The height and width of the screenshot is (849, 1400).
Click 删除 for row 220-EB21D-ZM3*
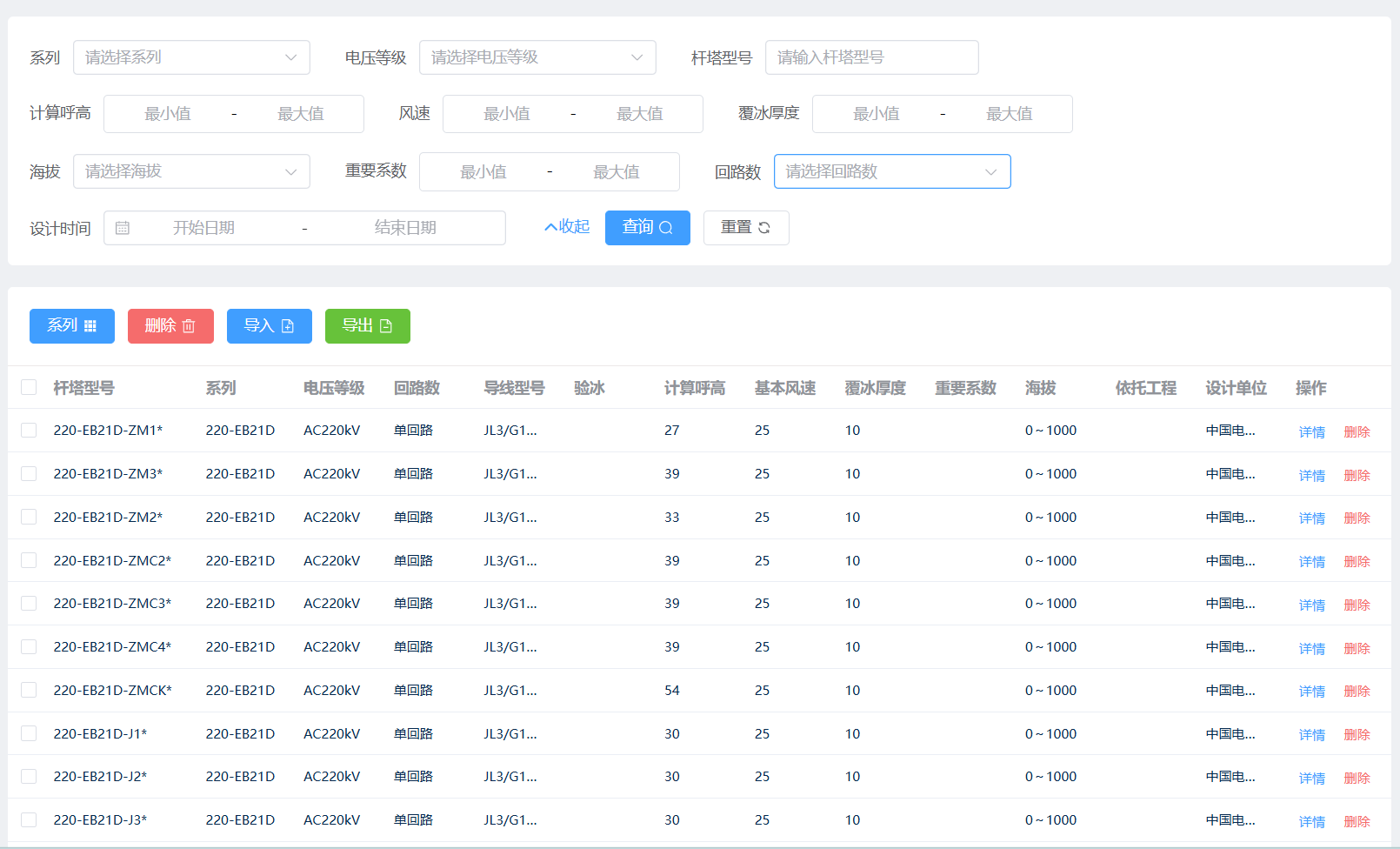tap(1357, 476)
